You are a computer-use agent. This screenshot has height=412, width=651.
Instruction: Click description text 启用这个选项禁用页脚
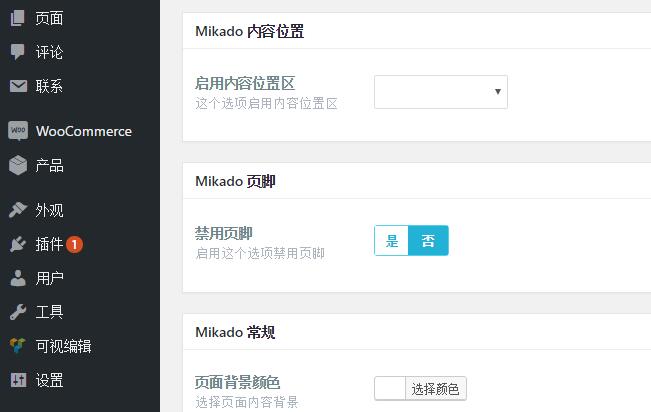click(x=260, y=253)
